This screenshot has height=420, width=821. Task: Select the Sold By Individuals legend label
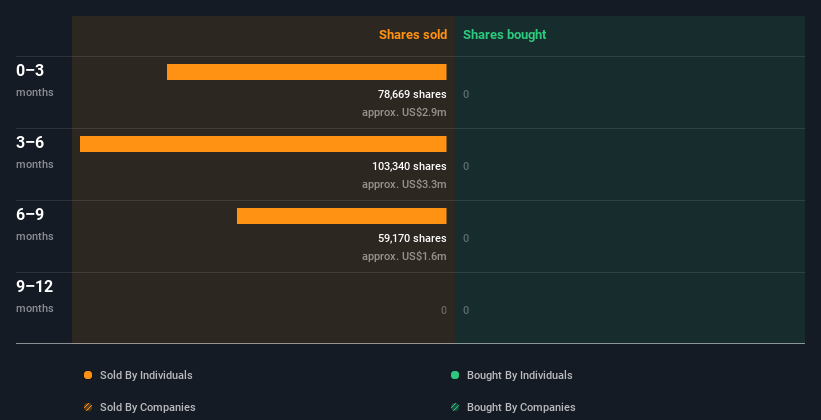click(x=146, y=375)
